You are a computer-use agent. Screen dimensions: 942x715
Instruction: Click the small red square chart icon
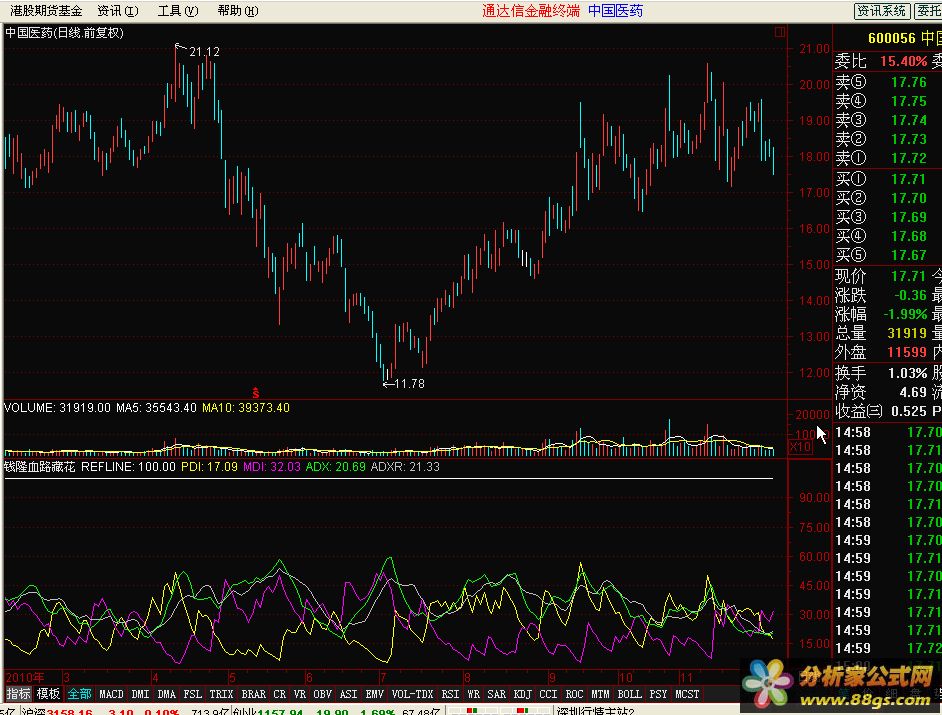[x=780, y=32]
